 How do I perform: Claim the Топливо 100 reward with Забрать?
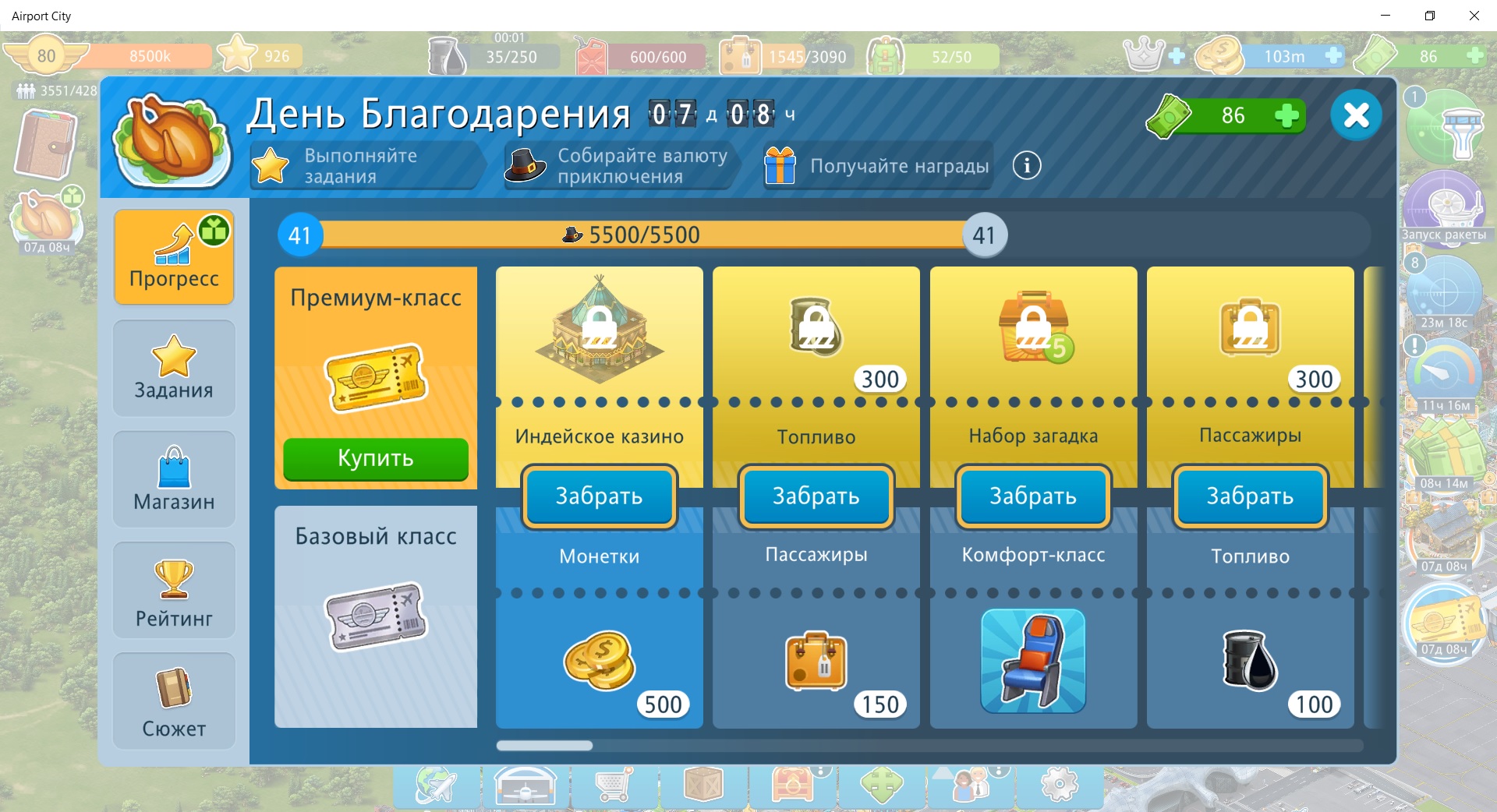point(1250,496)
